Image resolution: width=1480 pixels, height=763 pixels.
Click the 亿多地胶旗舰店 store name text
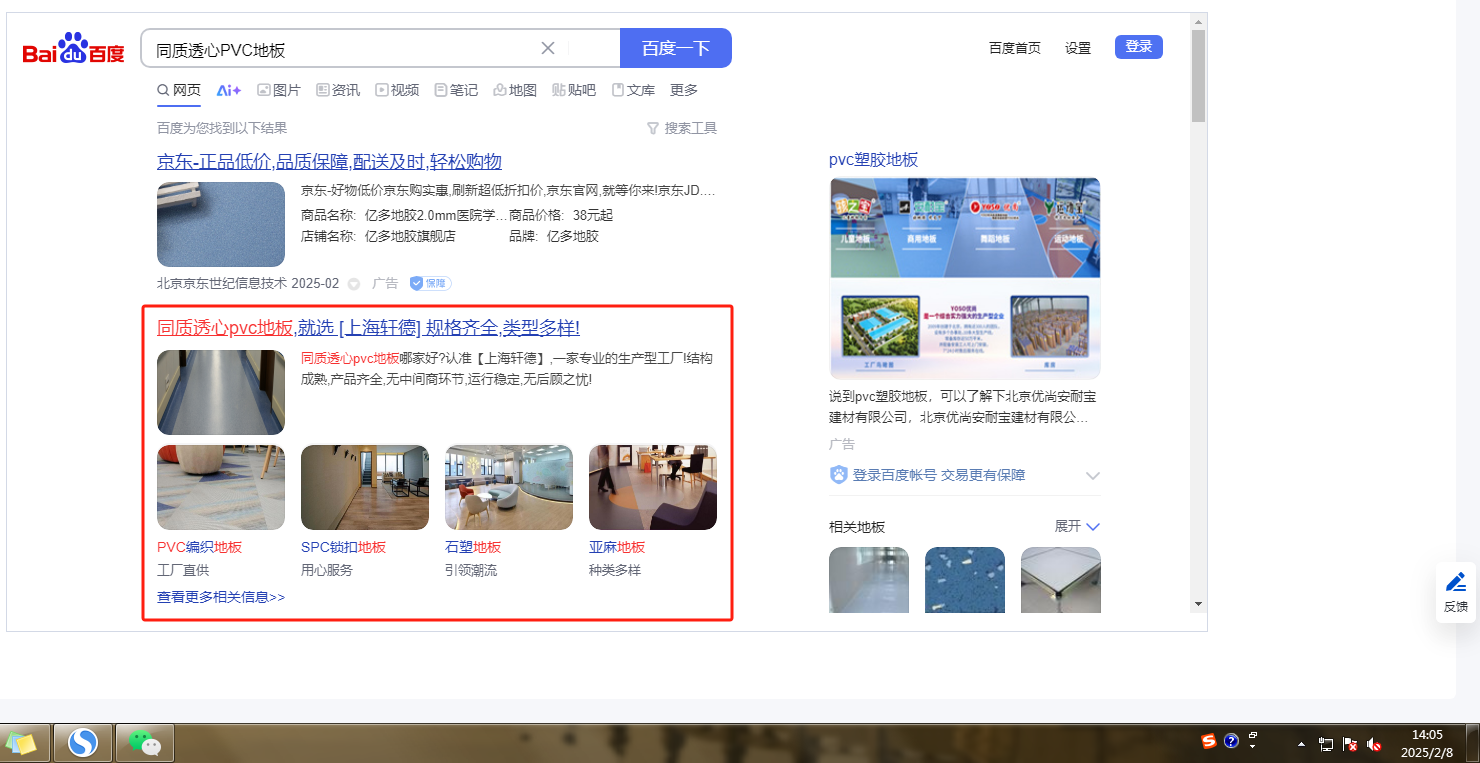click(410, 236)
